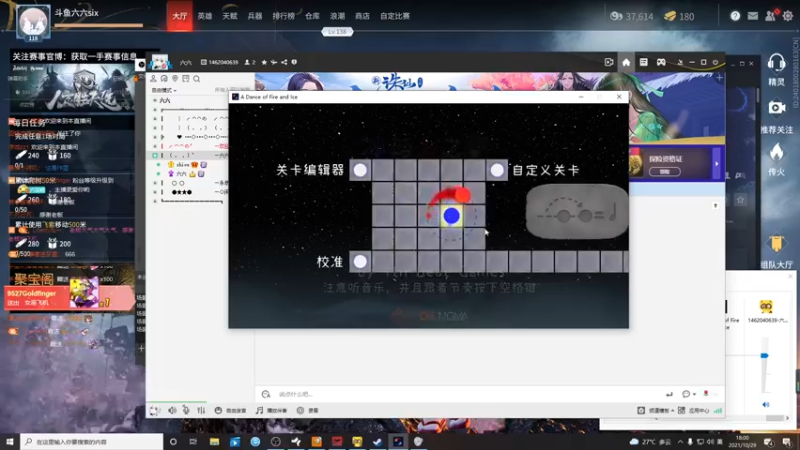Click the 传火 flame icon
Screen dimensions: 800x450
pyautogui.click(x=776, y=152)
